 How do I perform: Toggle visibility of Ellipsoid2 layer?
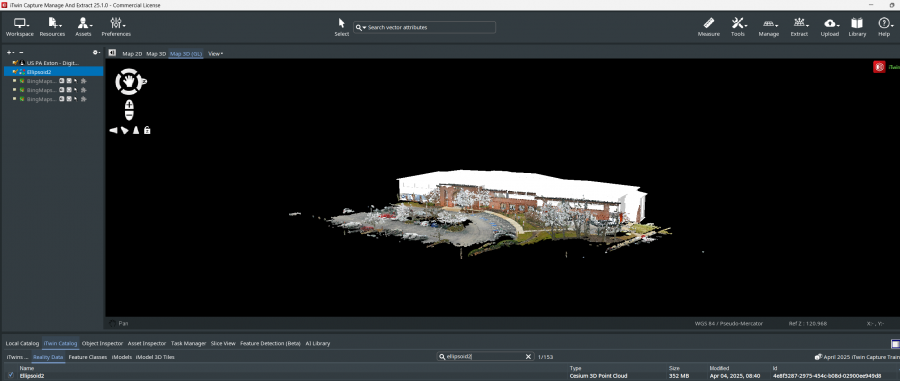coord(14,72)
